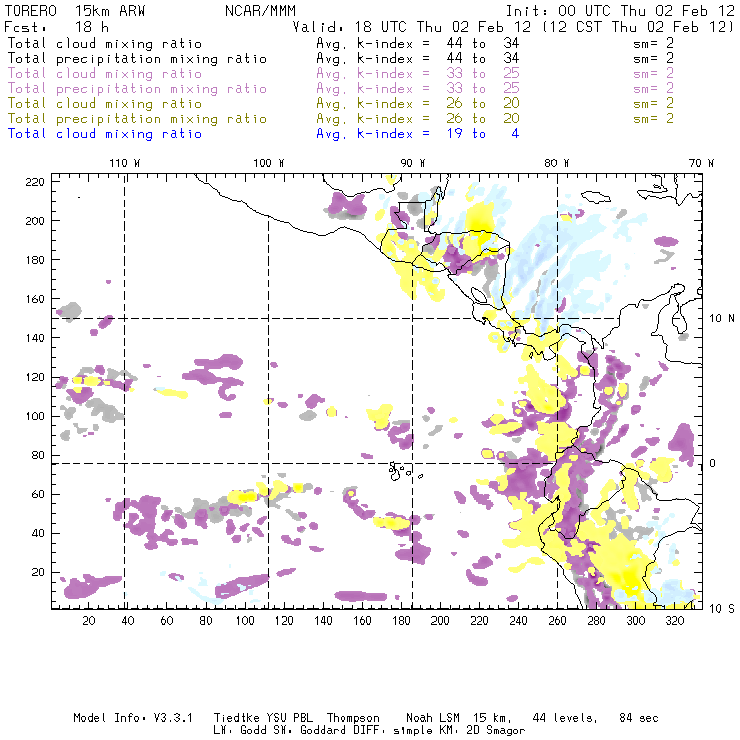Click the '70 W' longitude label
This screenshot has height=740, width=740.
pos(701,163)
